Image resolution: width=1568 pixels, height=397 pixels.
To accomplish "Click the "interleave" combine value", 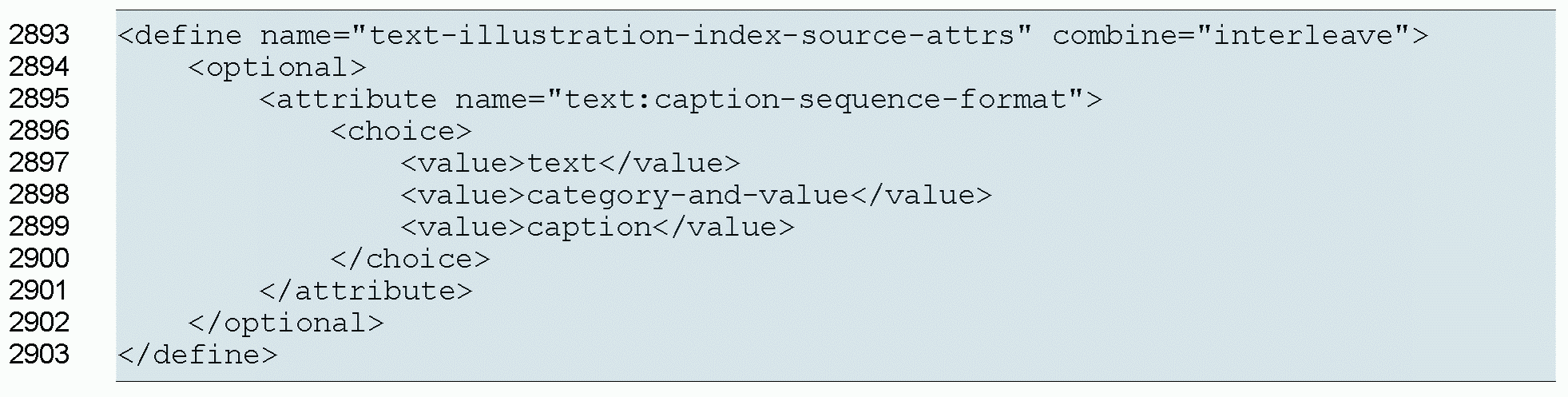I will [x=1304, y=36].
